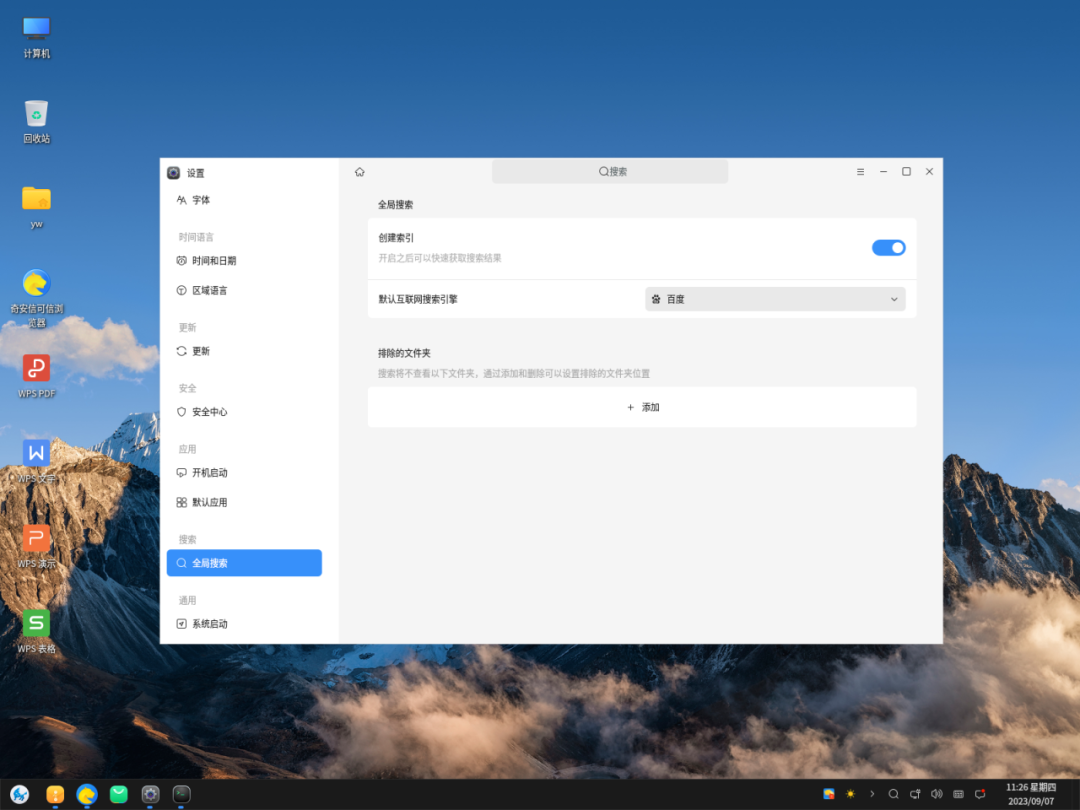
Task: Select 开机启动 in the sidebar
Action: click(x=209, y=473)
